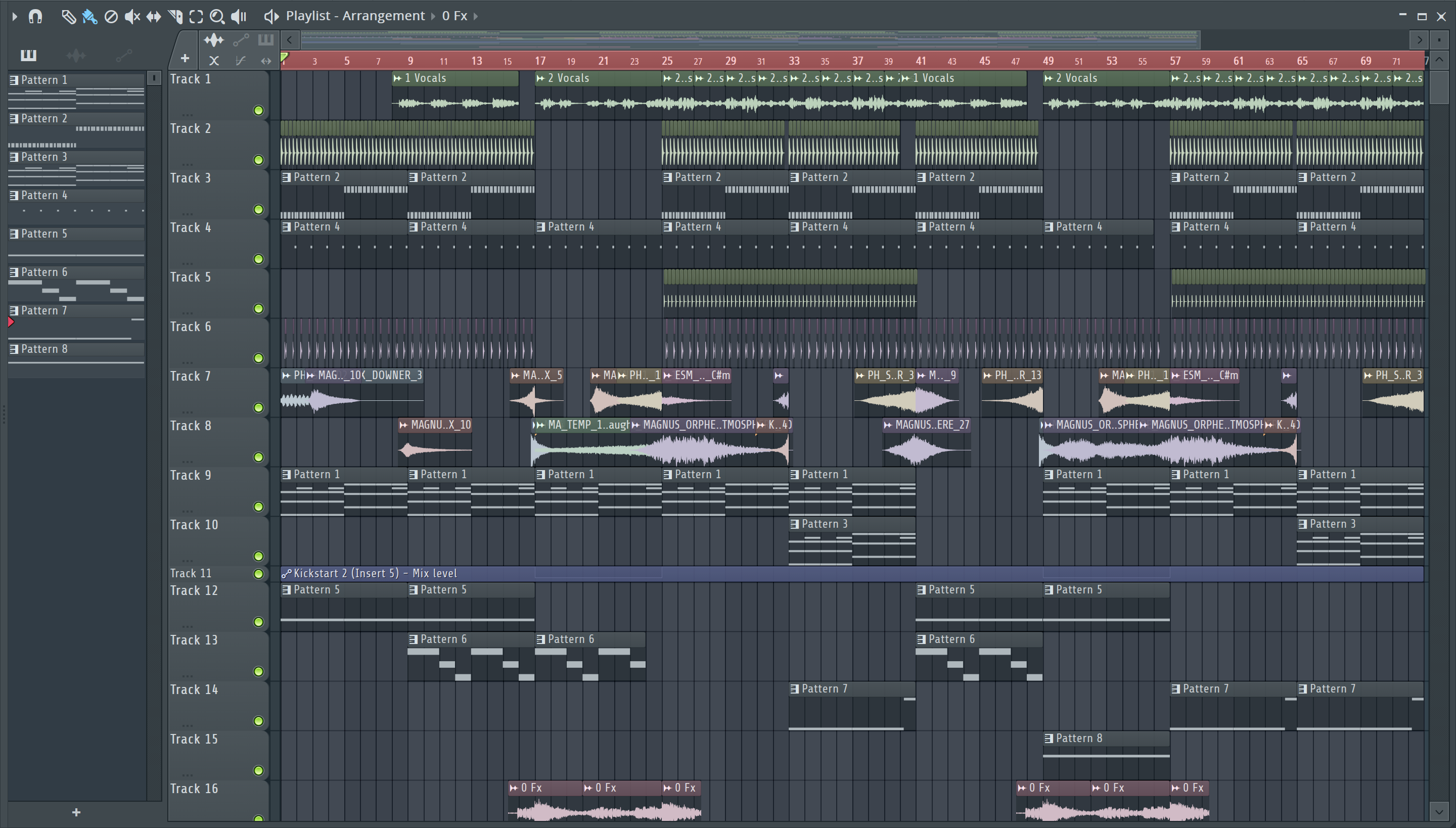Switch clip focus to audio clips
The width and height of the screenshot is (1456, 828).
click(x=214, y=40)
